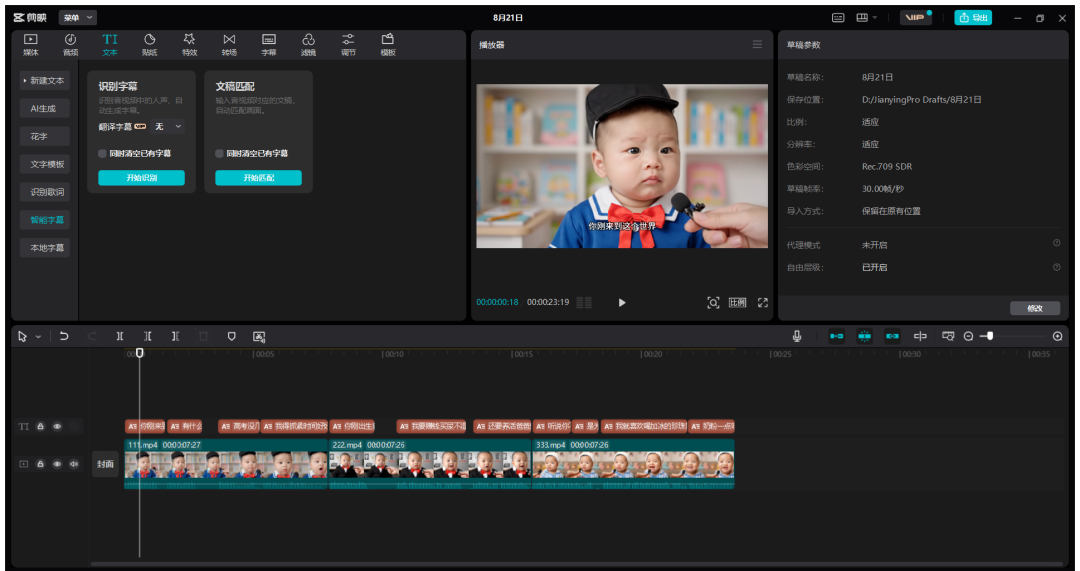The width and height of the screenshot is (1080, 571).
Task: Select 文字模板 in the left sidebar
Action: click(46, 164)
